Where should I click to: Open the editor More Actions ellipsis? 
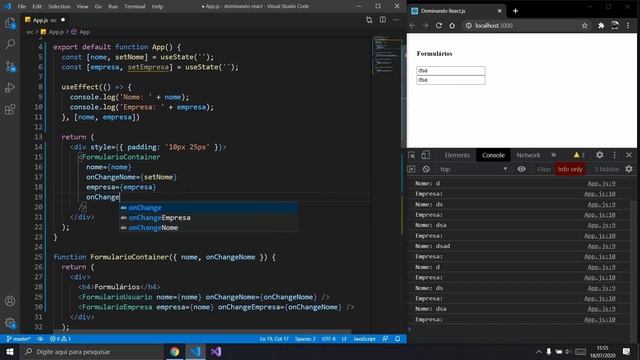(x=396, y=20)
